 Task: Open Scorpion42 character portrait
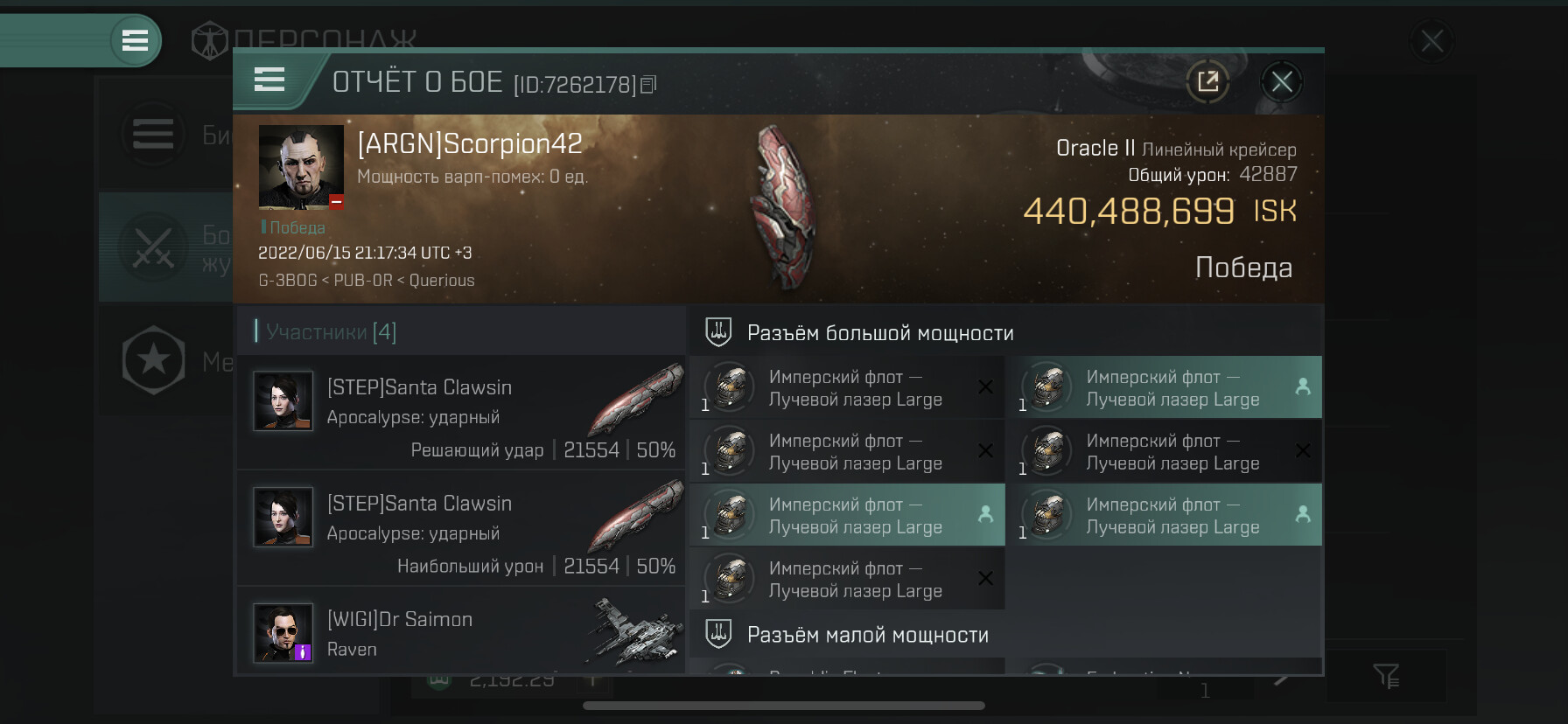pyautogui.click(x=301, y=167)
